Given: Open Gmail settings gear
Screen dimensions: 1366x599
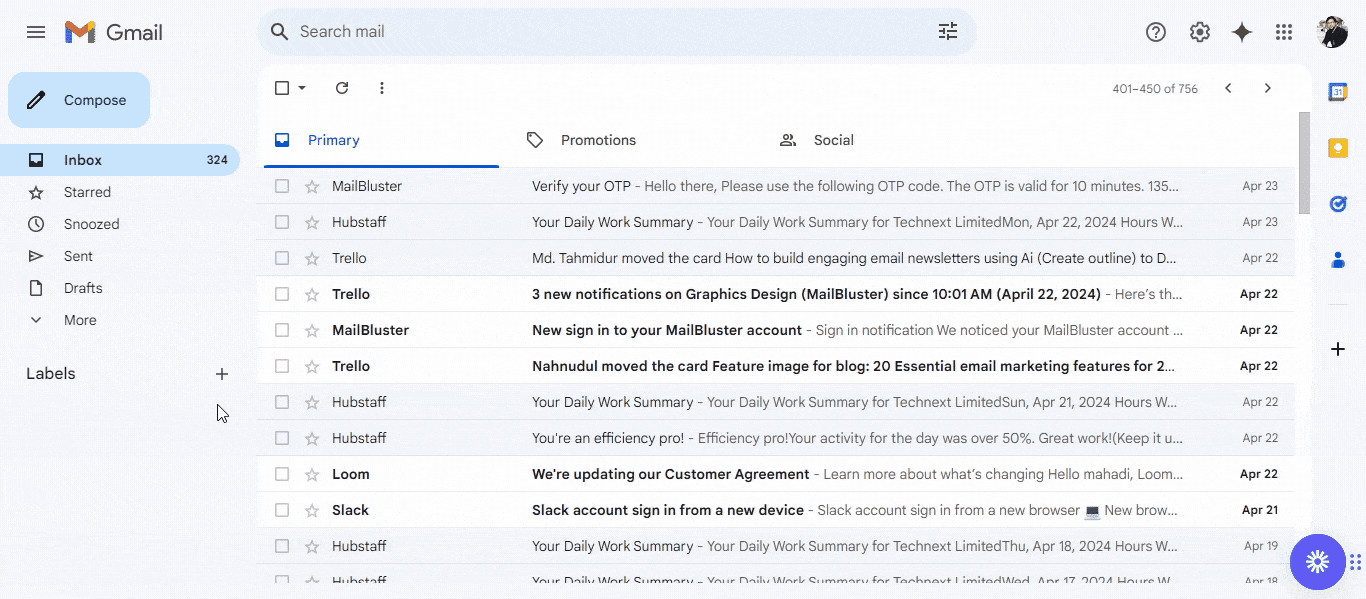Looking at the screenshot, I should pyautogui.click(x=1199, y=31).
